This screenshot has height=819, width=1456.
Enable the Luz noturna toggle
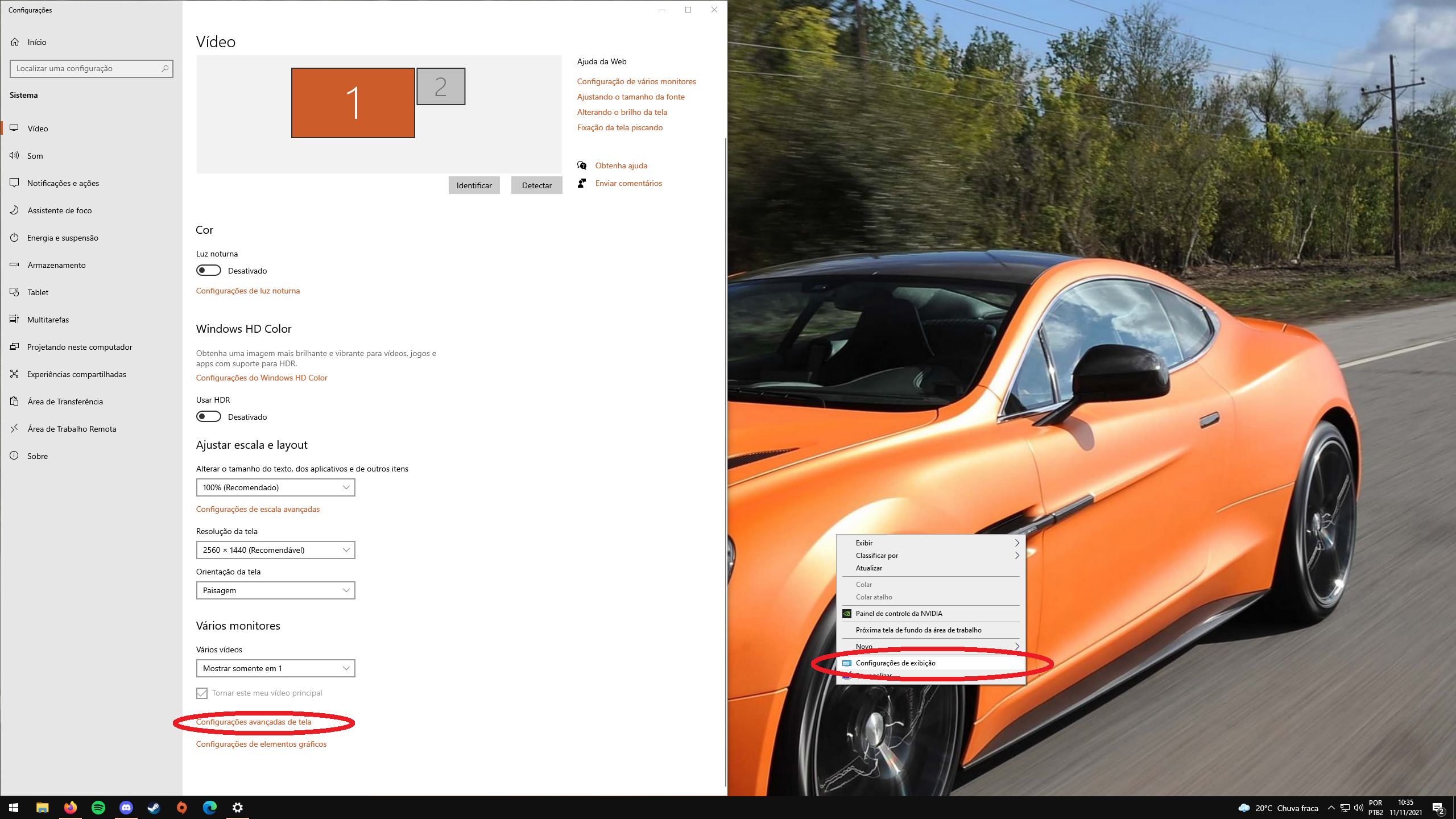209,270
